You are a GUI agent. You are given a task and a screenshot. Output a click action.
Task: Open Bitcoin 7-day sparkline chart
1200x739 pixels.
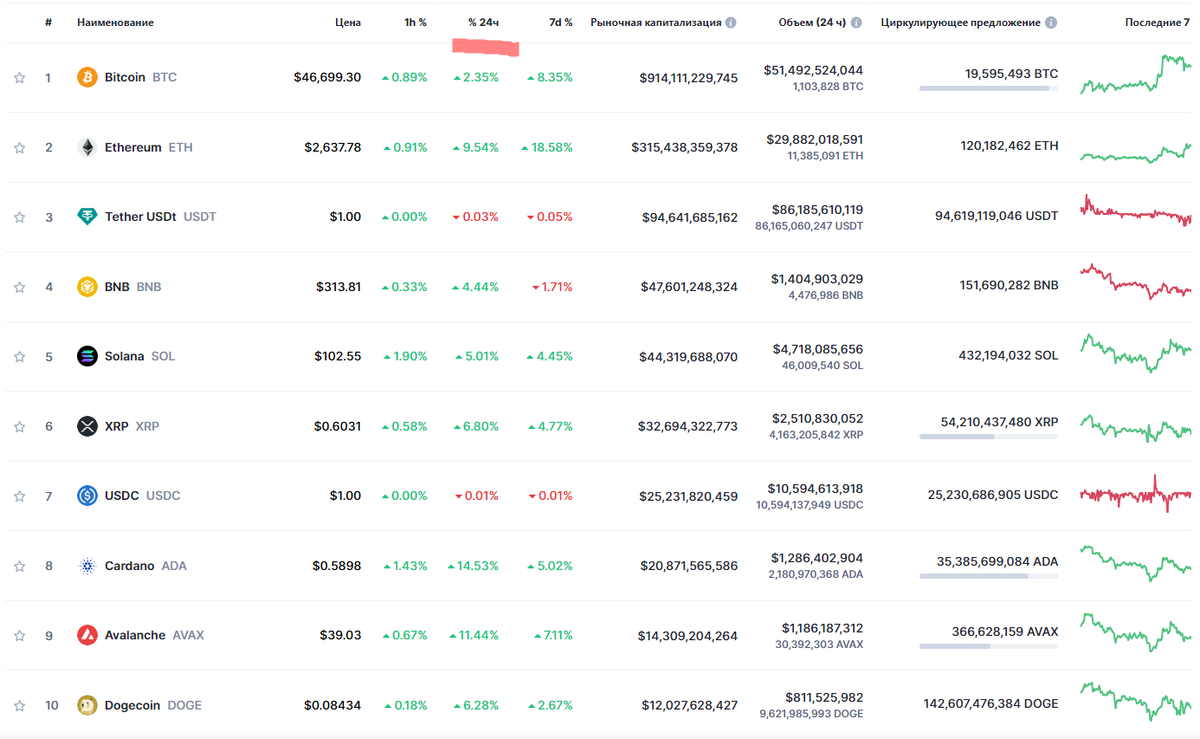1136,75
